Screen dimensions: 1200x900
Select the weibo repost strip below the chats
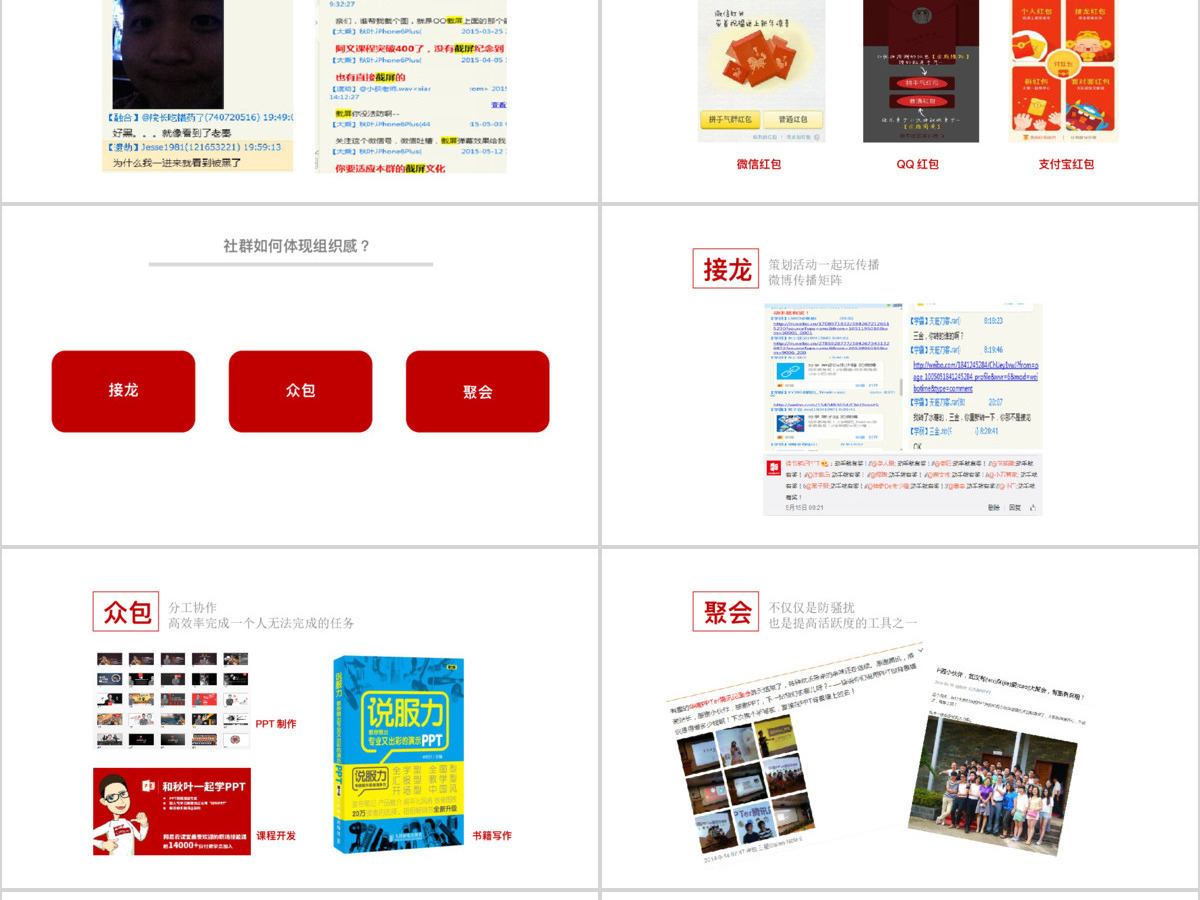coord(903,484)
